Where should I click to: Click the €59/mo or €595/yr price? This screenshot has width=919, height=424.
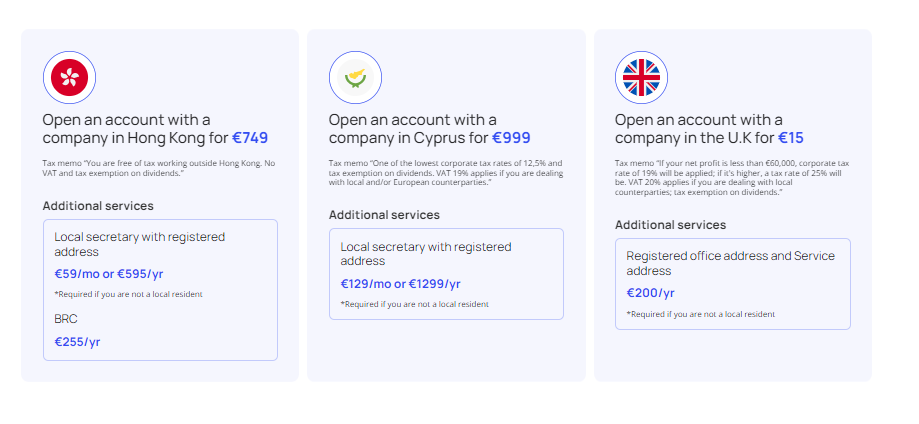[108, 274]
